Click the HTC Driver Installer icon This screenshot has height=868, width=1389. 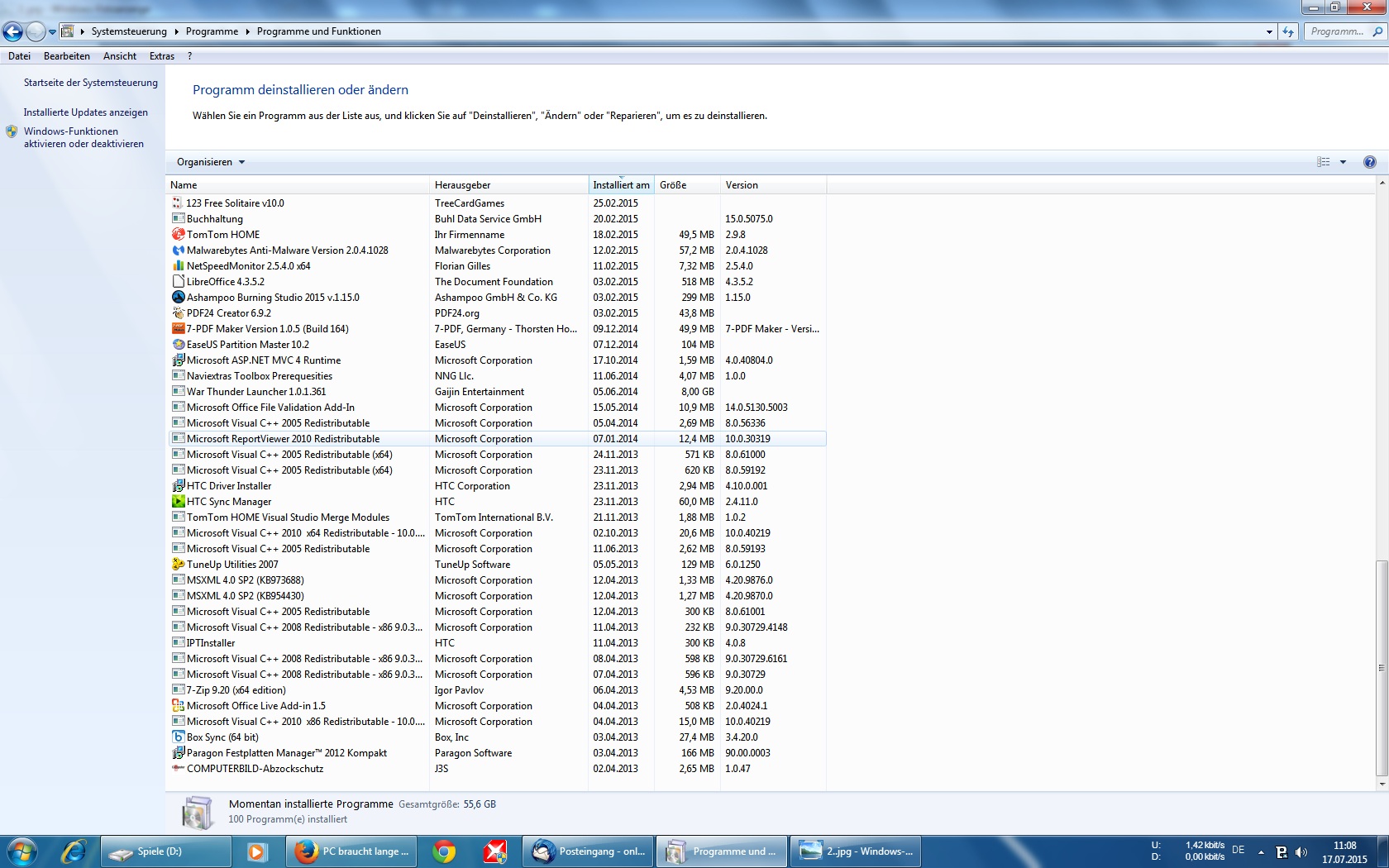(178, 485)
